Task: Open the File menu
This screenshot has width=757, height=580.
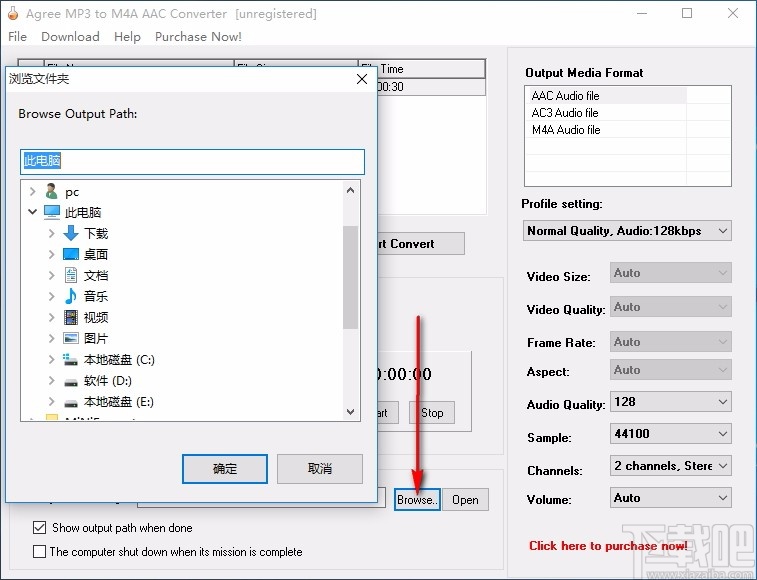Action: click(17, 37)
